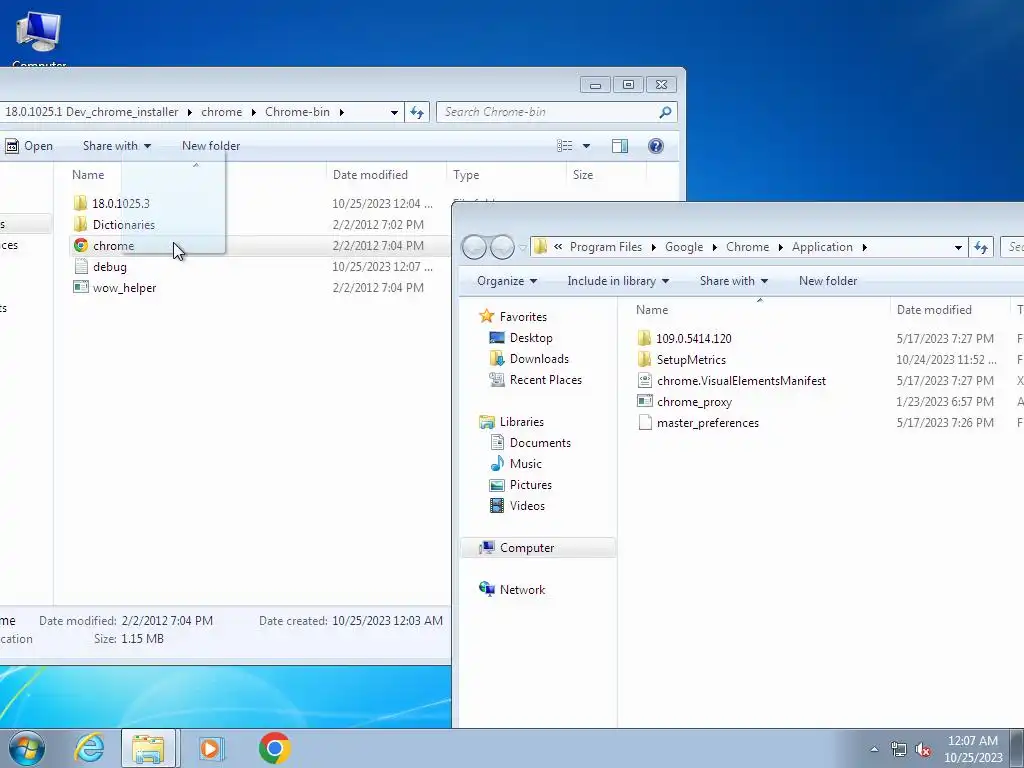The height and width of the screenshot is (768, 1024).
Task: Click New folder in Application window
Action: (827, 281)
